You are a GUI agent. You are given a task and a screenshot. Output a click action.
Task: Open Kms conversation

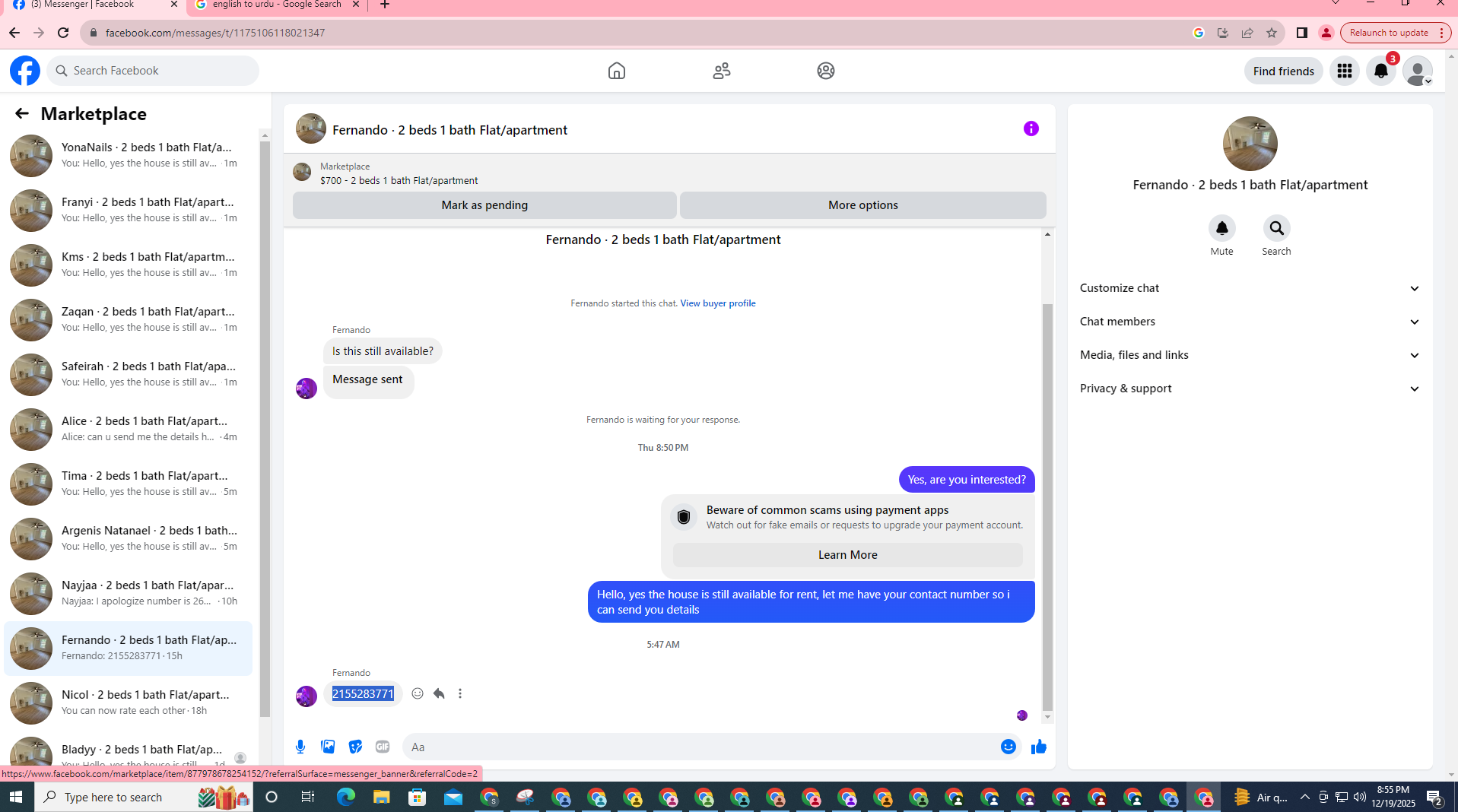(x=128, y=265)
